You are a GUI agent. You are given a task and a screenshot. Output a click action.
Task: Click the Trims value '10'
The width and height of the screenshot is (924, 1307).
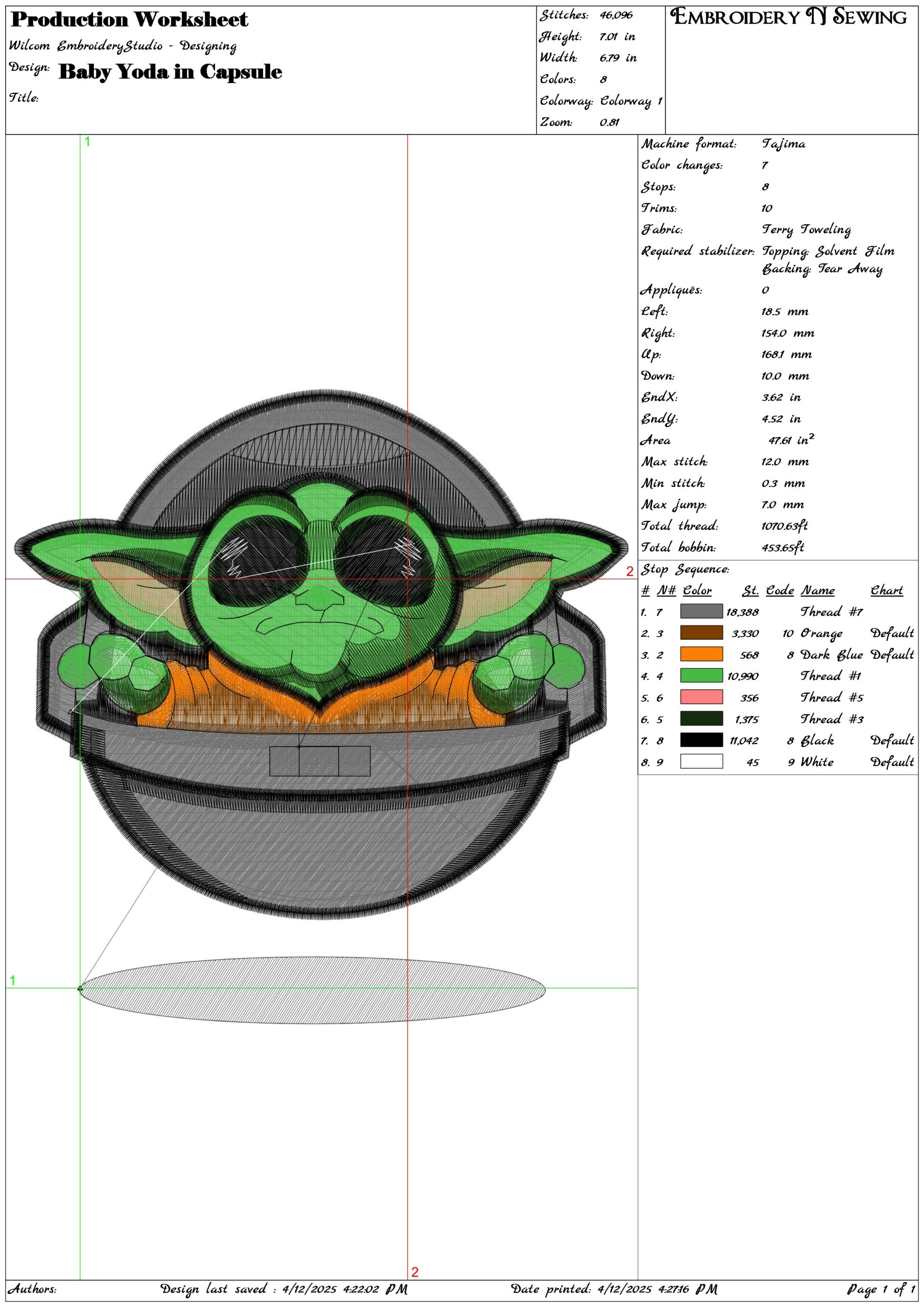click(x=767, y=208)
